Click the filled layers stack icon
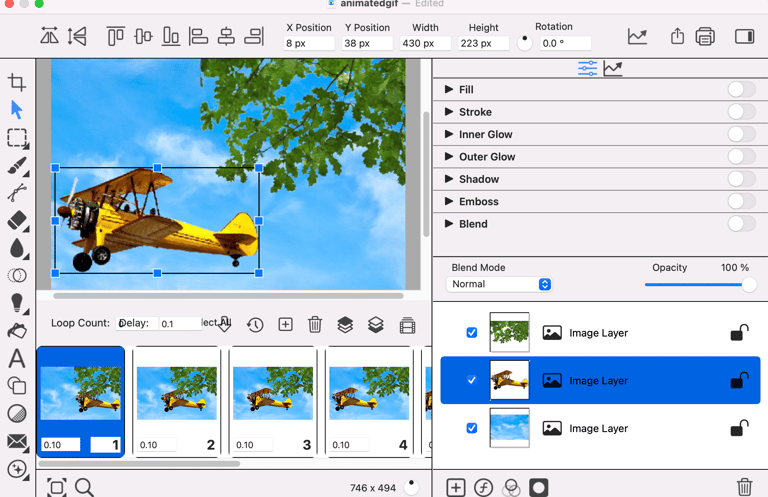Screen dimensions: 768x497 [345, 325]
